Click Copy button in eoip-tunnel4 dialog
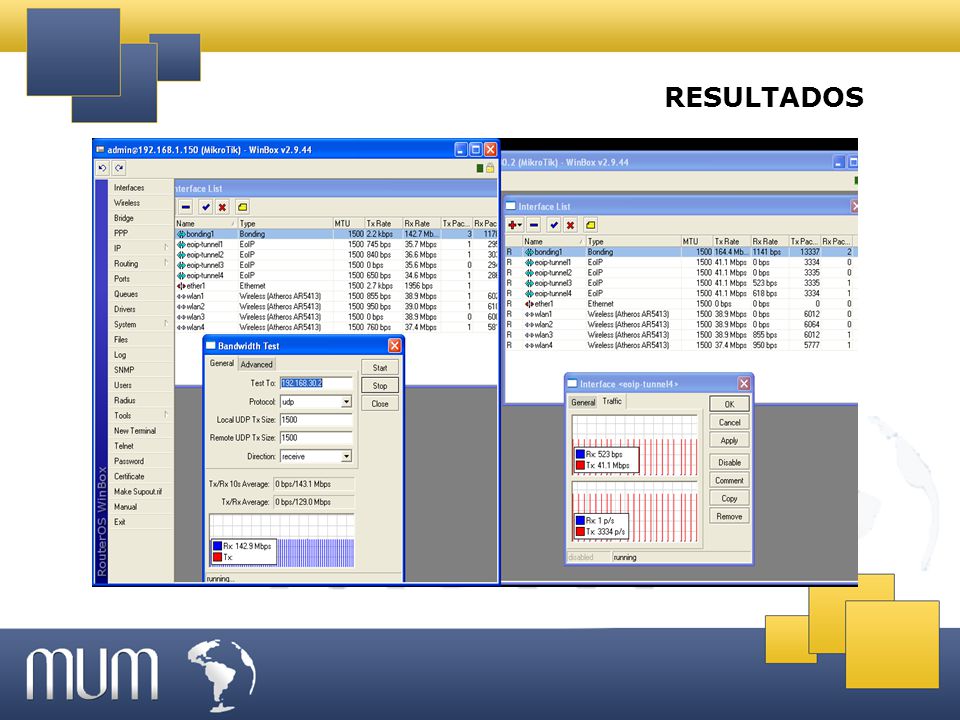 [x=729, y=498]
